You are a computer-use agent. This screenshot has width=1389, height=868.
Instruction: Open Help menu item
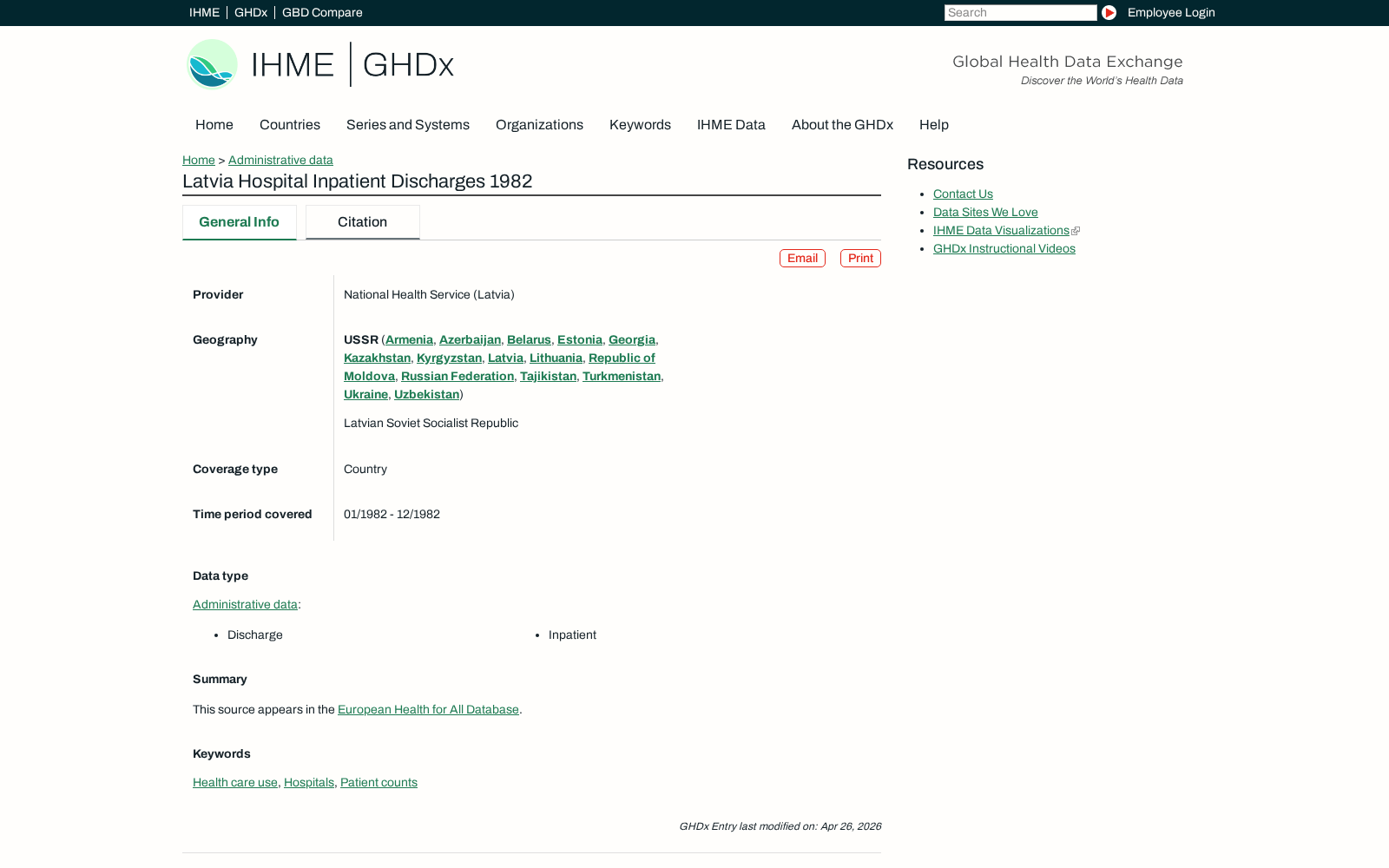point(934,125)
